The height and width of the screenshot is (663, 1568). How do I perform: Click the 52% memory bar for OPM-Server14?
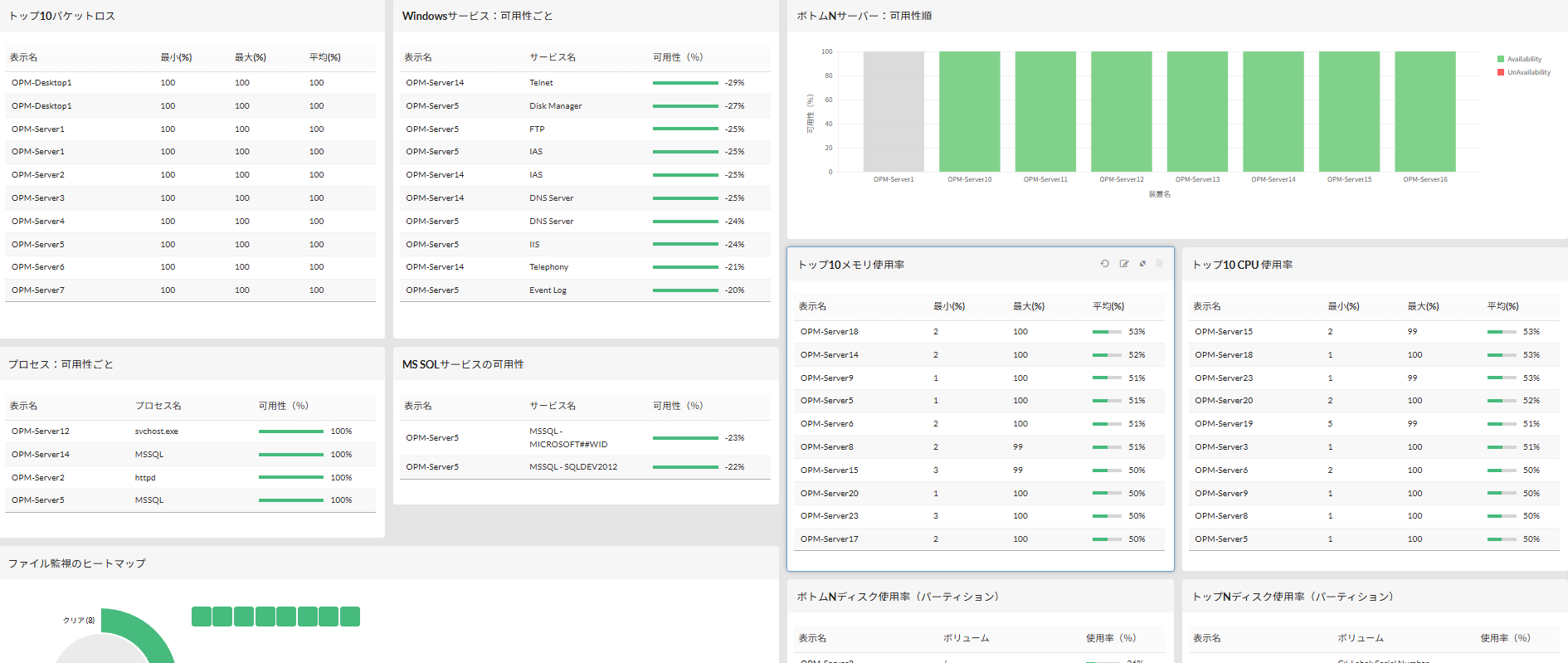1107,355
